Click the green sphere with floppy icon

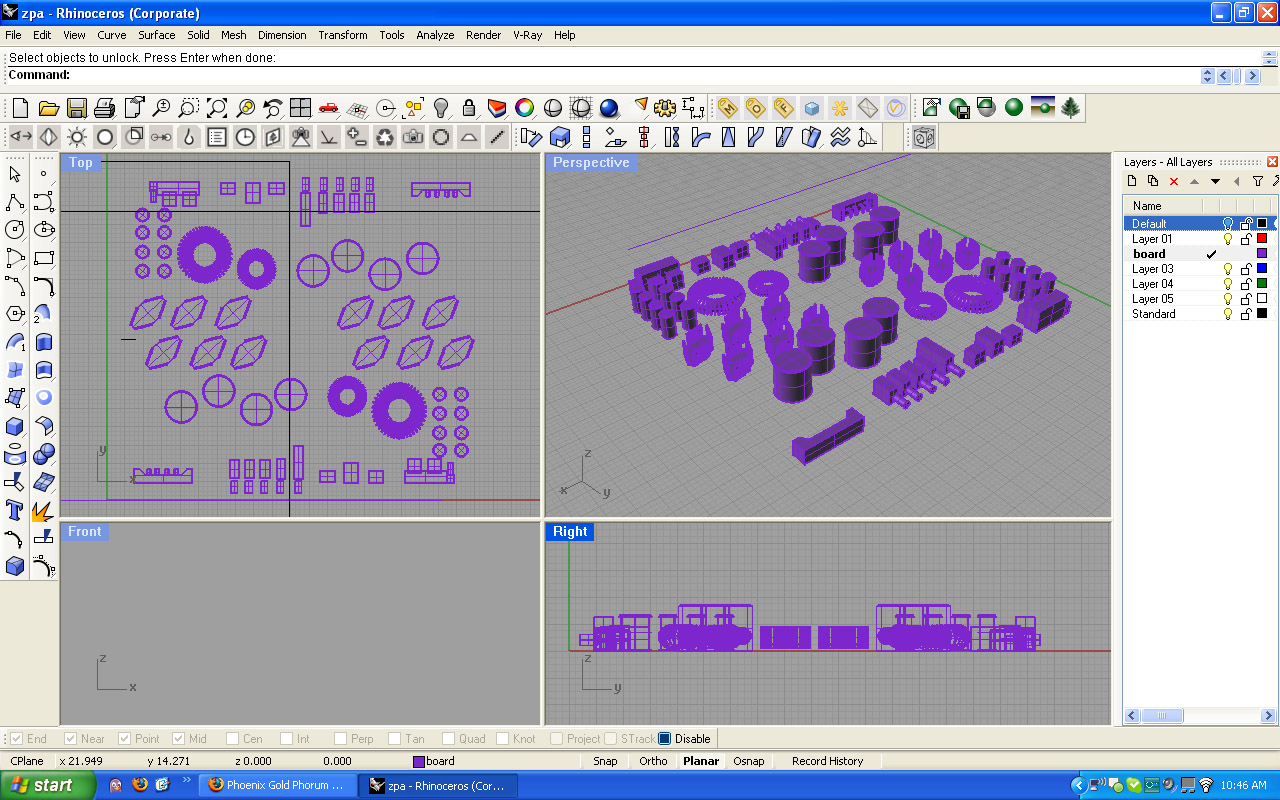[959, 108]
